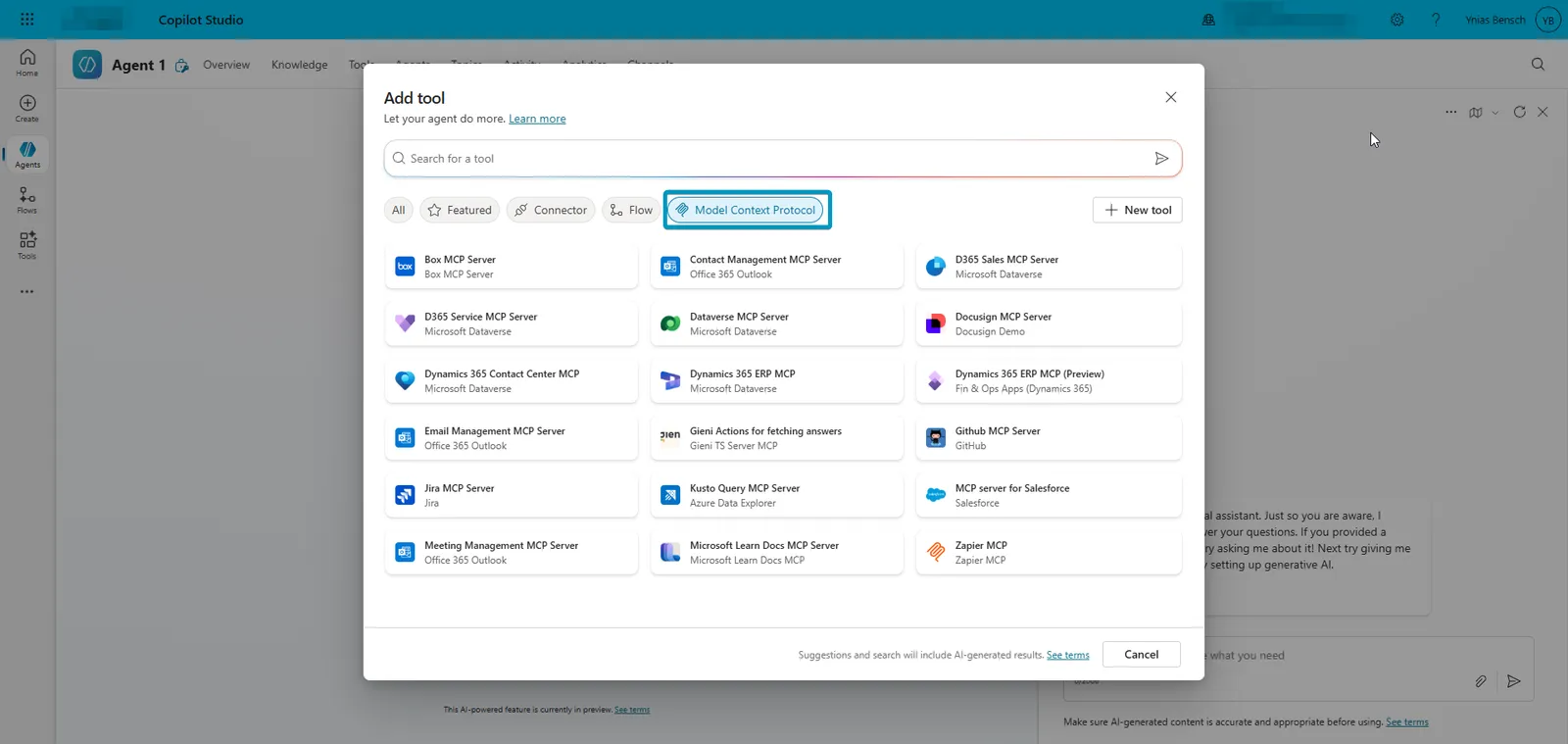
Task: Select the All filter
Action: click(399, 210)
